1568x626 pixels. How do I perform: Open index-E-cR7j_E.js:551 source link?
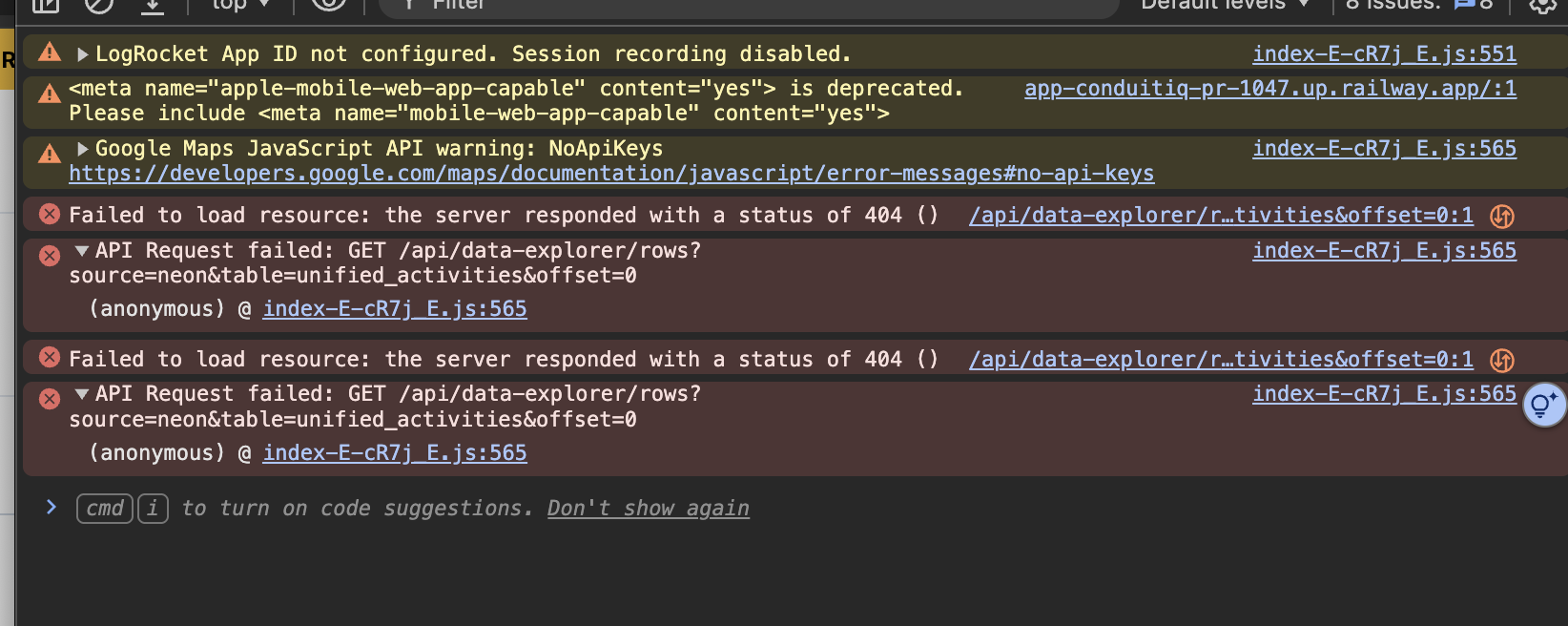pyautogui.click(x=1384, y=54)
